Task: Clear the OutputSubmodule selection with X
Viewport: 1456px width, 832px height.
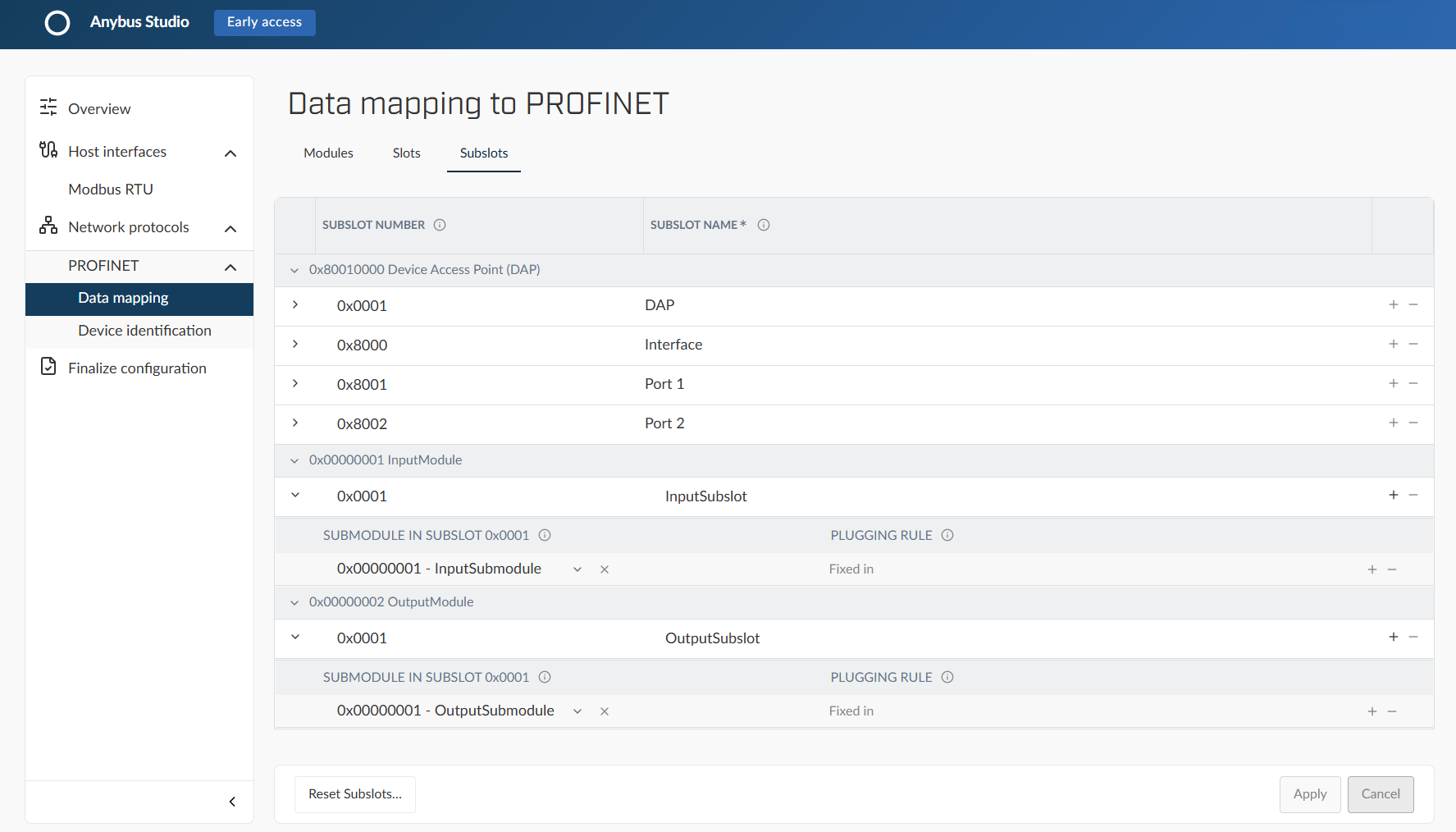Action: 605,711
